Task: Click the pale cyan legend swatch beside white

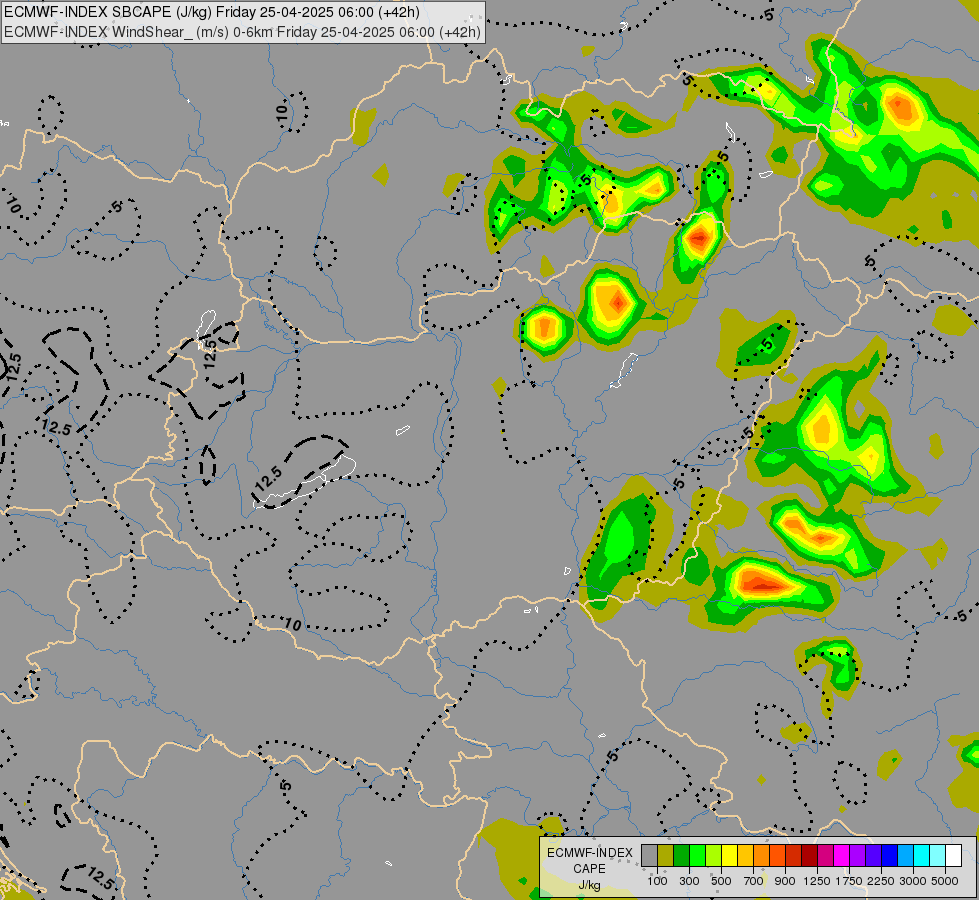Action: tap(938, 855)
